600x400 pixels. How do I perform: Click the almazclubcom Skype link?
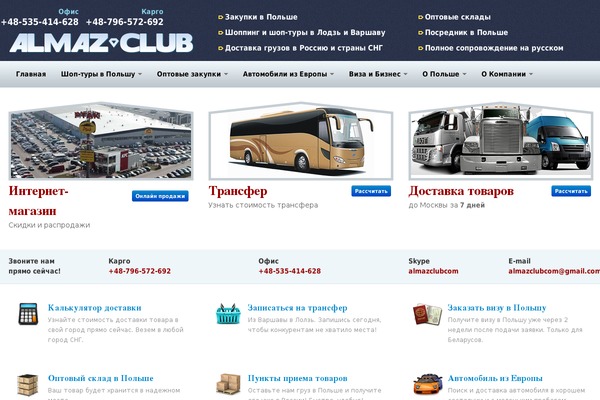pyautogui.click(x=433, y=271)
